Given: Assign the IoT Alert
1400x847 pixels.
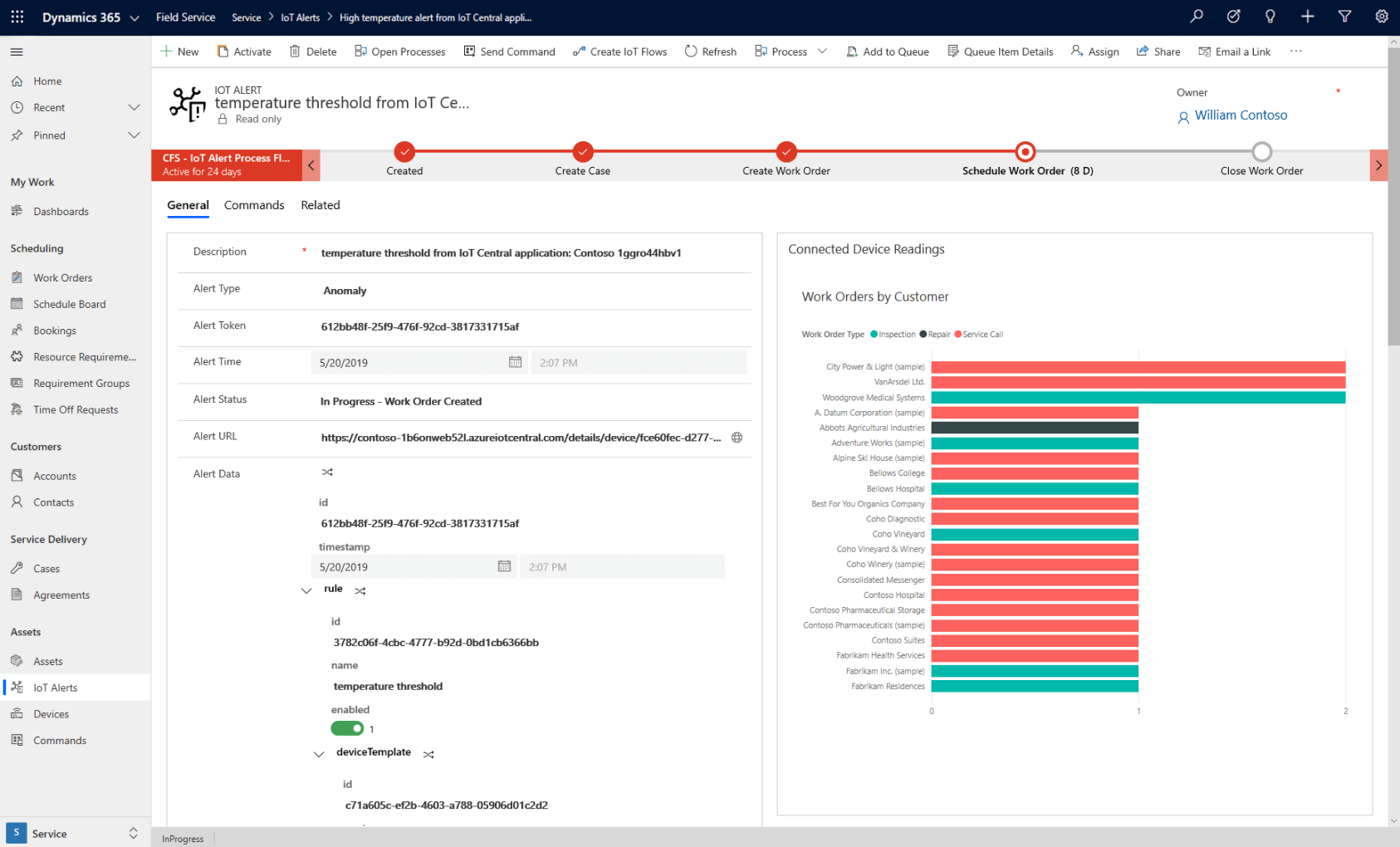Looking at the screenshot, I should click(1094, 51).
